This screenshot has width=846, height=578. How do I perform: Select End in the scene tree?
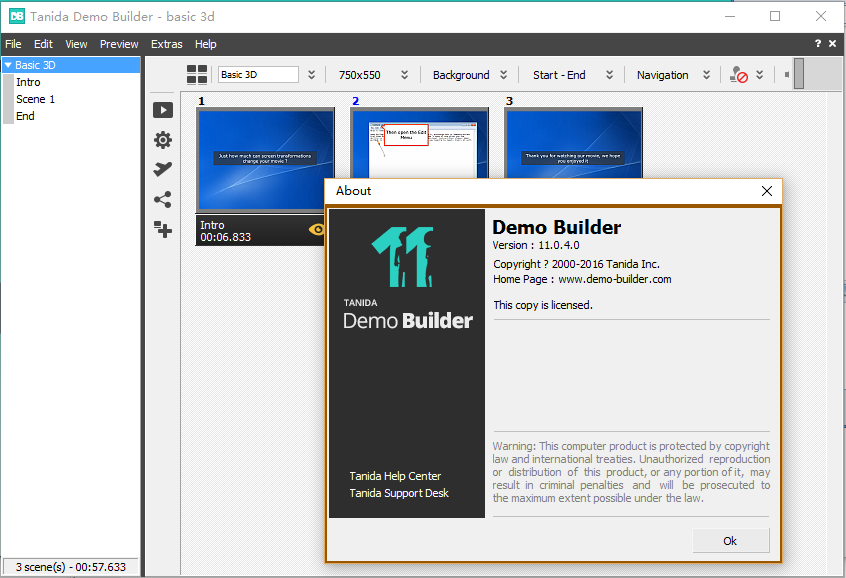[25, 116]
